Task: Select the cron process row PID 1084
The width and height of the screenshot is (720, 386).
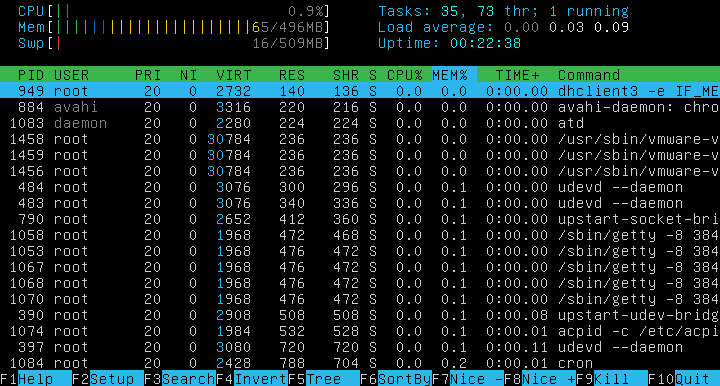Action: coord(360,363)
